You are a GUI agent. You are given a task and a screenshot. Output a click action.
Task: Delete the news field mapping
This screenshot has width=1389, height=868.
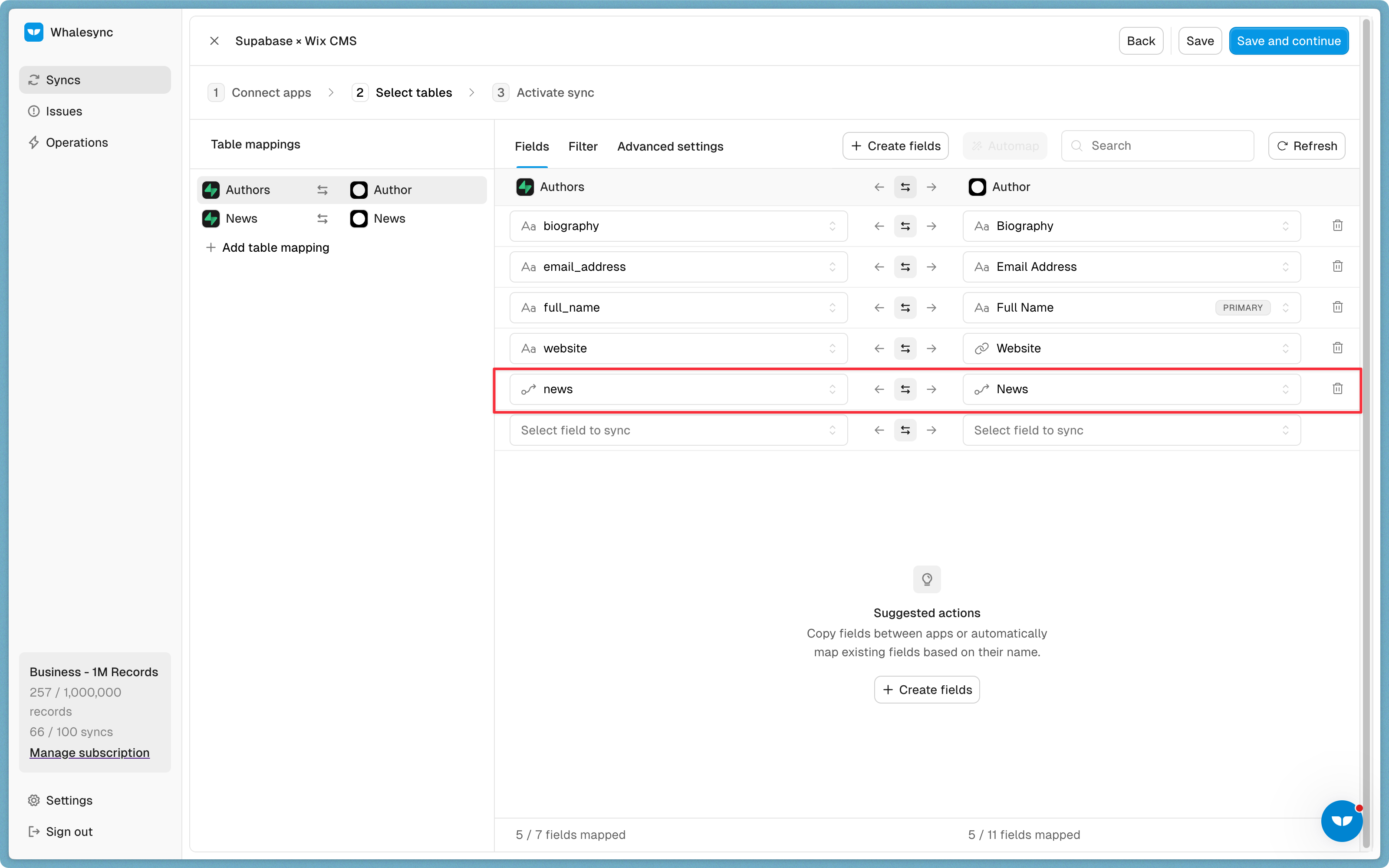(x=1337, y=389)
